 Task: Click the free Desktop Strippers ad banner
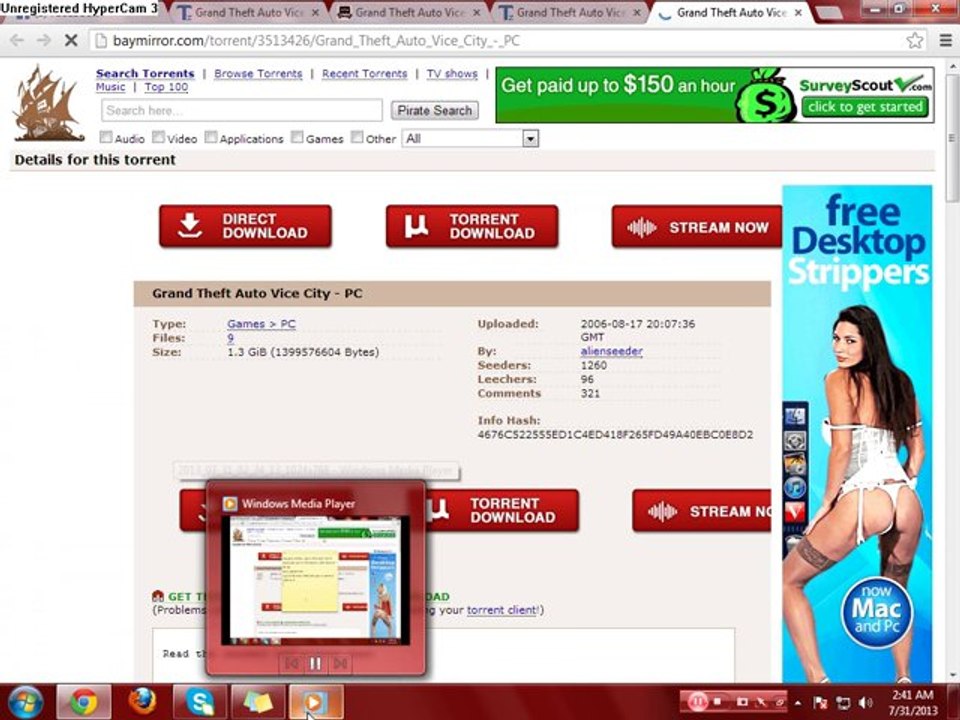click(x=857, y=433)
